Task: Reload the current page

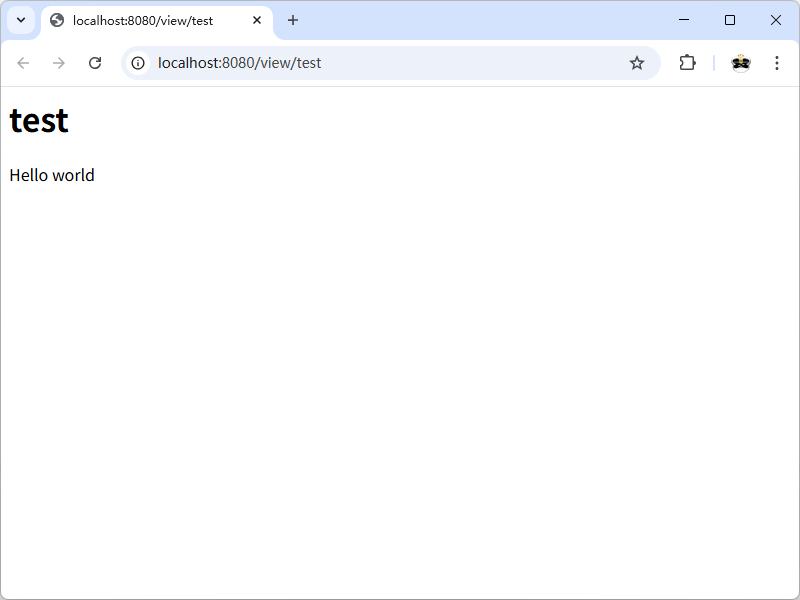Action: point(95,63)
